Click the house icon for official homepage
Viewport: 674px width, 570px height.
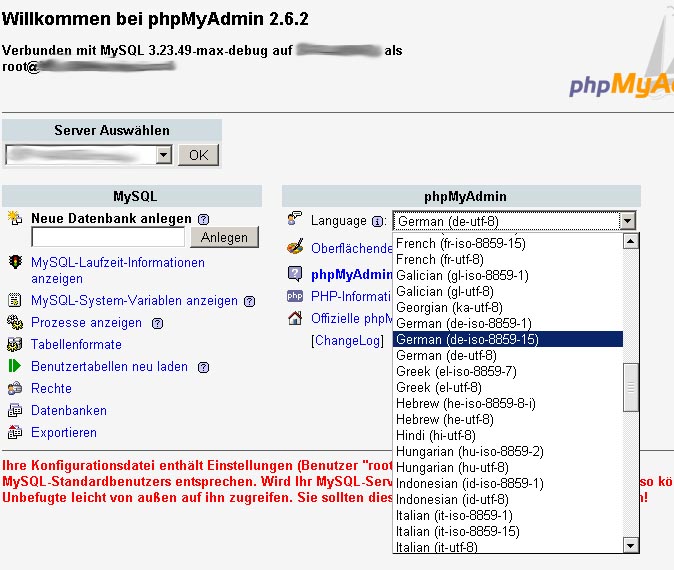(x=295, y=318)
